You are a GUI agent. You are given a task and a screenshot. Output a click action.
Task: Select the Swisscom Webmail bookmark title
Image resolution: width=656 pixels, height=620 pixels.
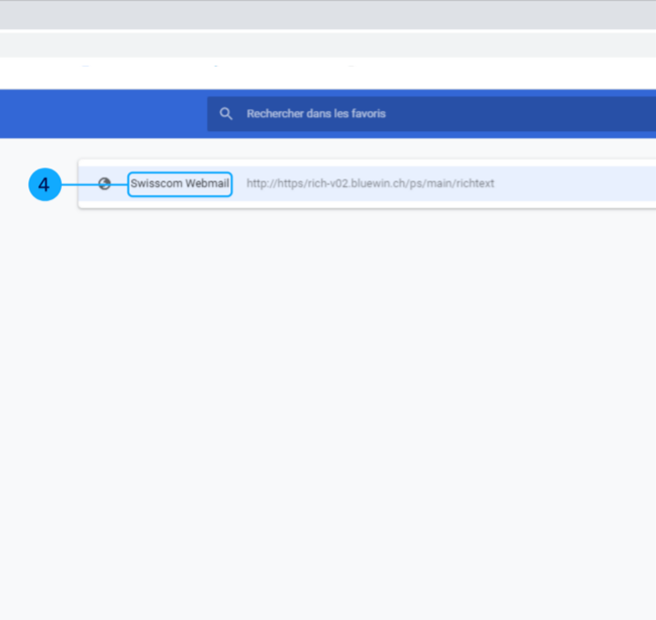[x=180, y=184]
